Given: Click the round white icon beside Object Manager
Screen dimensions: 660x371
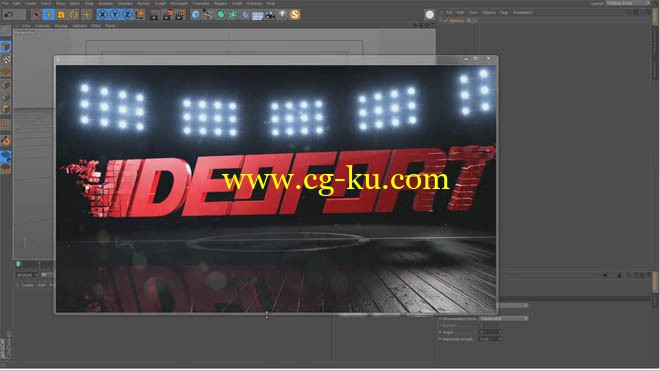Looking at the screenshot, I should tap(429, 15).
